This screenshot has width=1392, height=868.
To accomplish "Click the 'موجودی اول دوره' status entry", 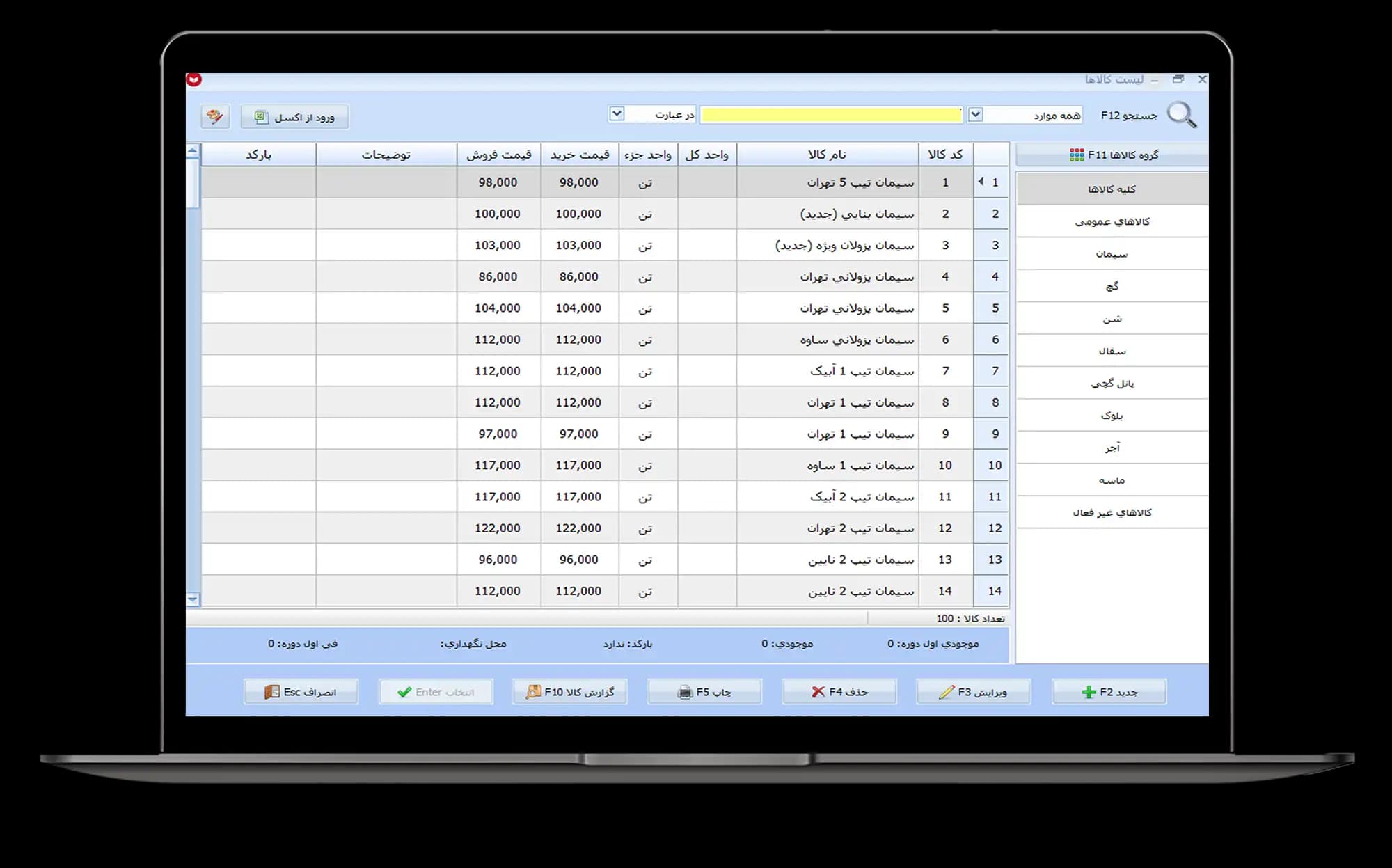I will tap(933, 644).
